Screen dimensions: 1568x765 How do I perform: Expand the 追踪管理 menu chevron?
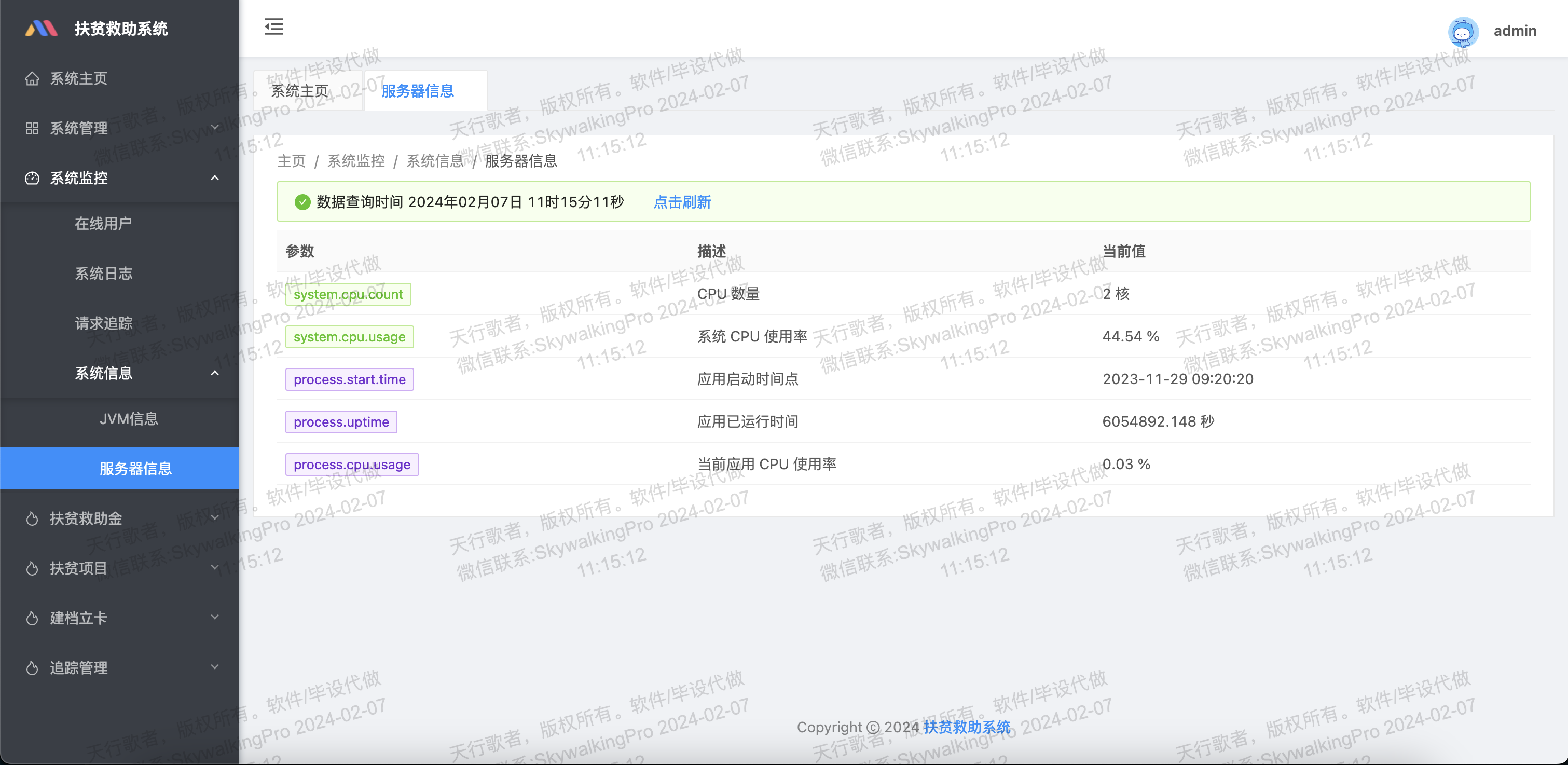click(x=215, y=667)
